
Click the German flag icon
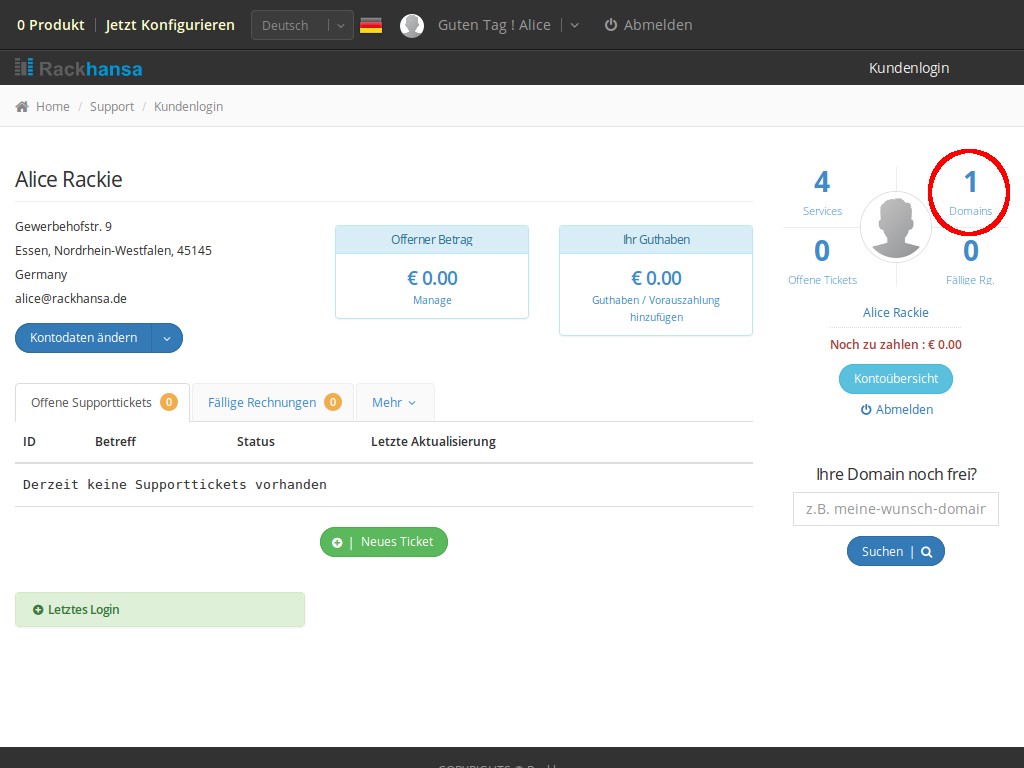[371, 25]
